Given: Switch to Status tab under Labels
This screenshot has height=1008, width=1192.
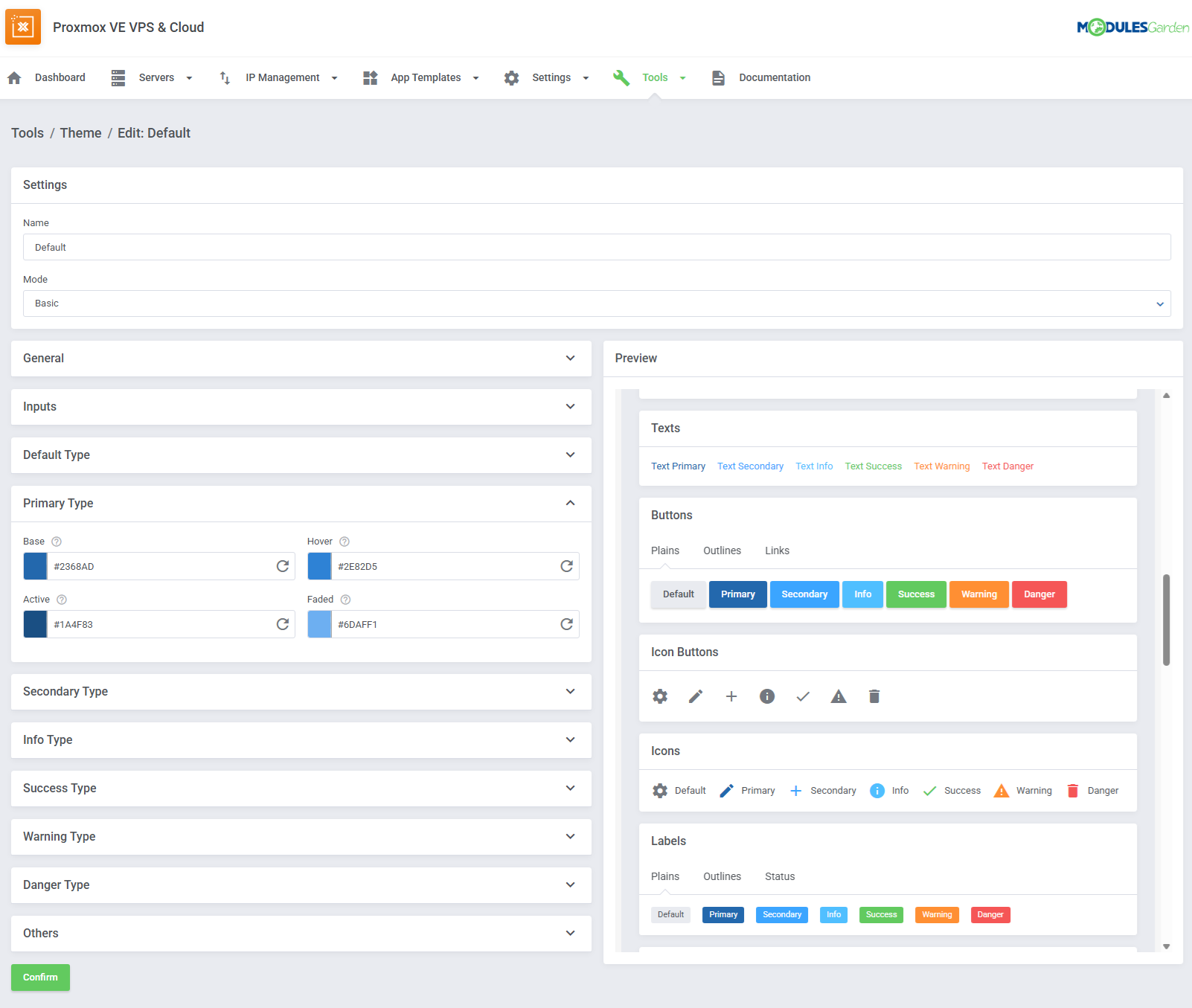Looking at the screenshot, I should (780, 876).
